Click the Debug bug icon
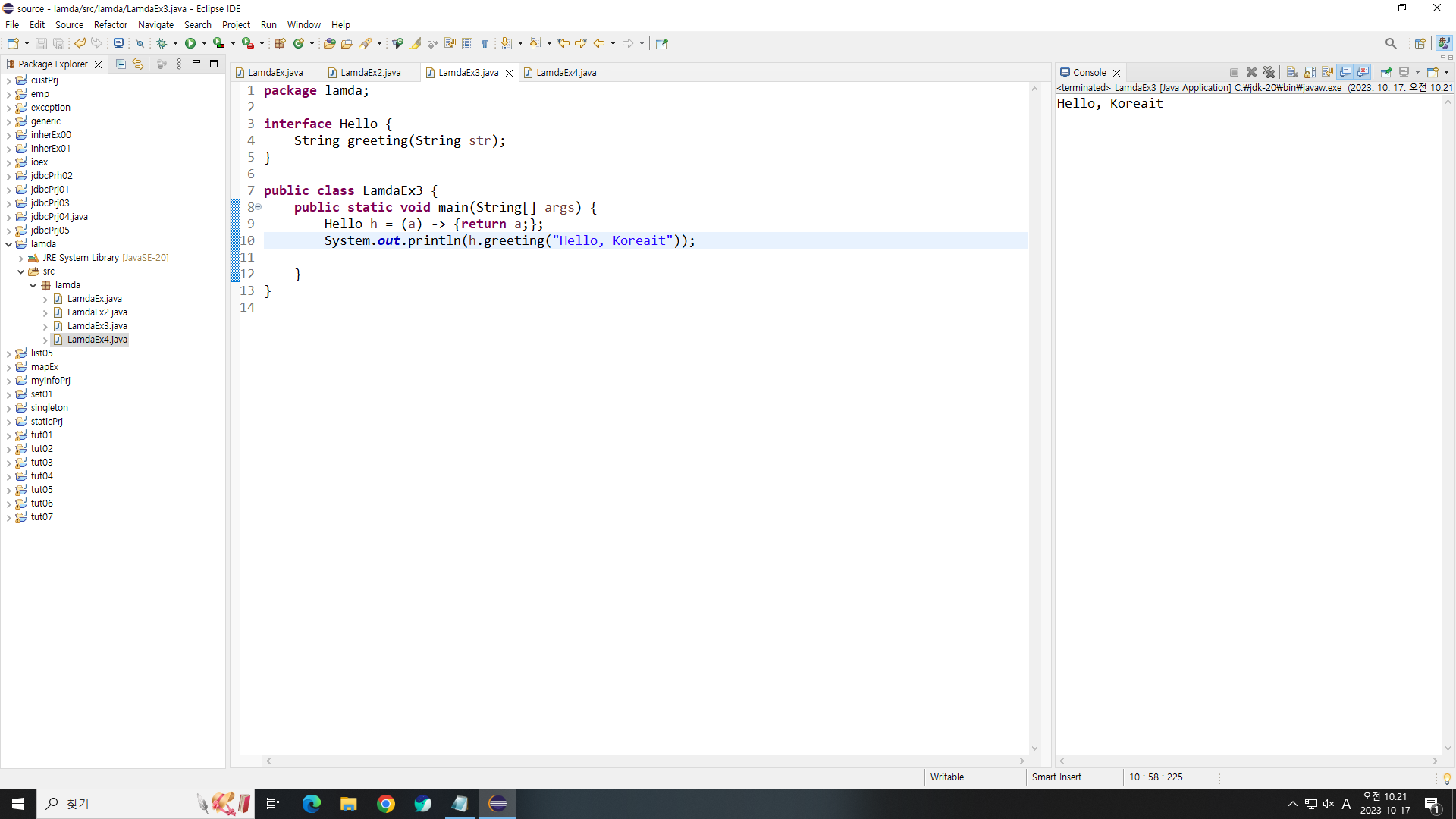Image resolution: width=1456 pixels, height=819 pixels. [x=162, y=43]
